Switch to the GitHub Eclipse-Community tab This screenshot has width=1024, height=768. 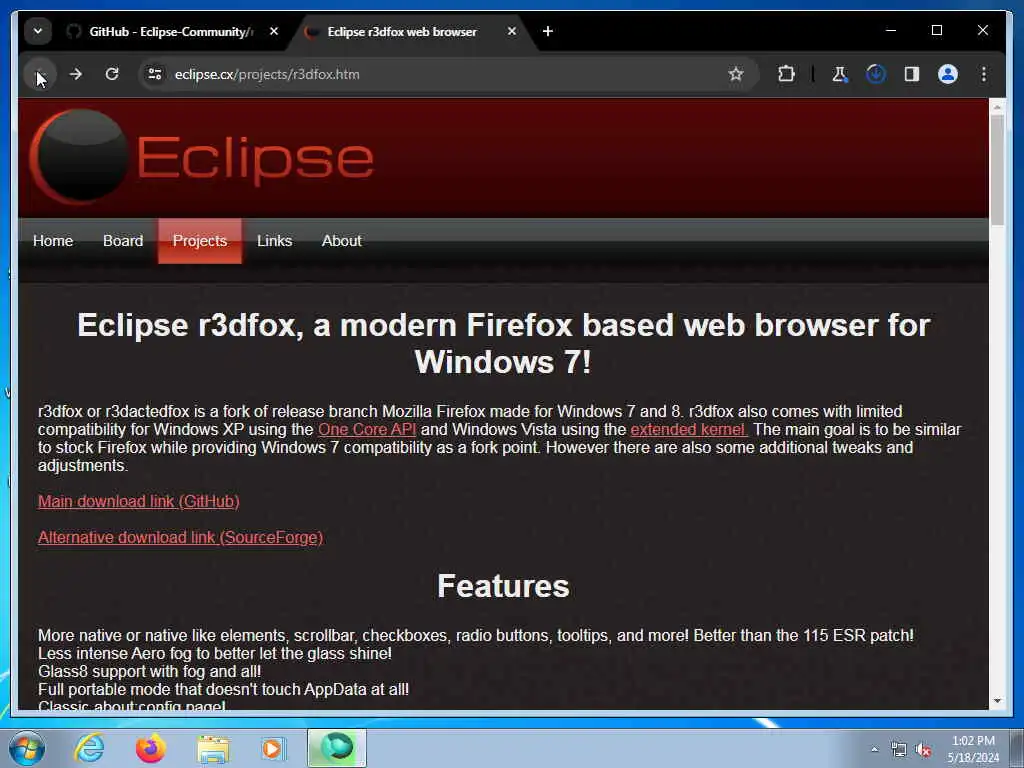172,31
